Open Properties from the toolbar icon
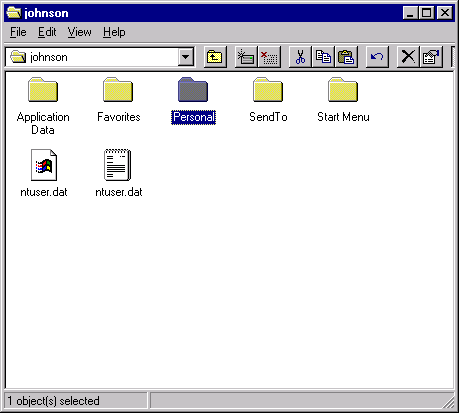The width and height of the screenshot is (459, 413). [431, 57]
